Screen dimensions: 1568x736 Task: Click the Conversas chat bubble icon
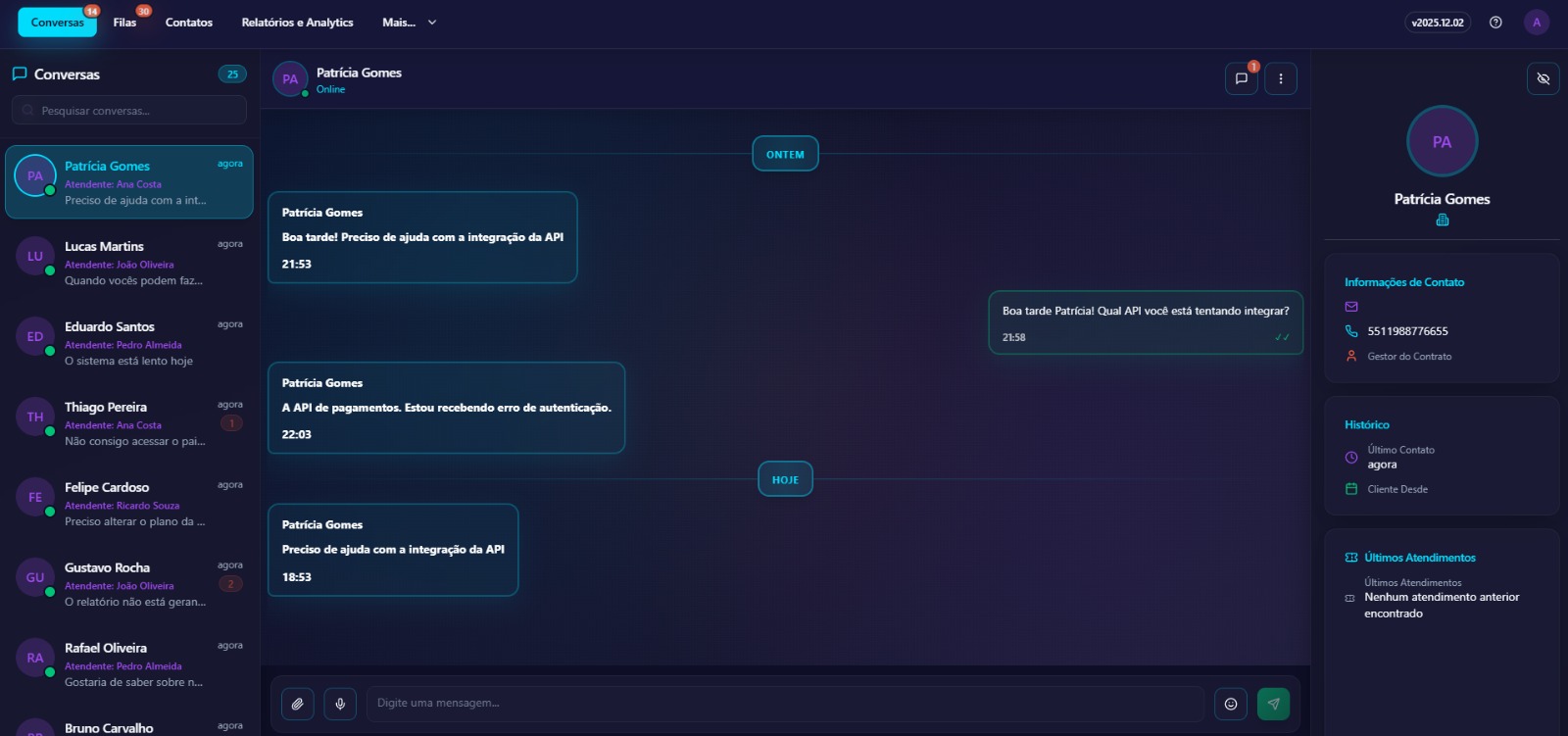19,74
